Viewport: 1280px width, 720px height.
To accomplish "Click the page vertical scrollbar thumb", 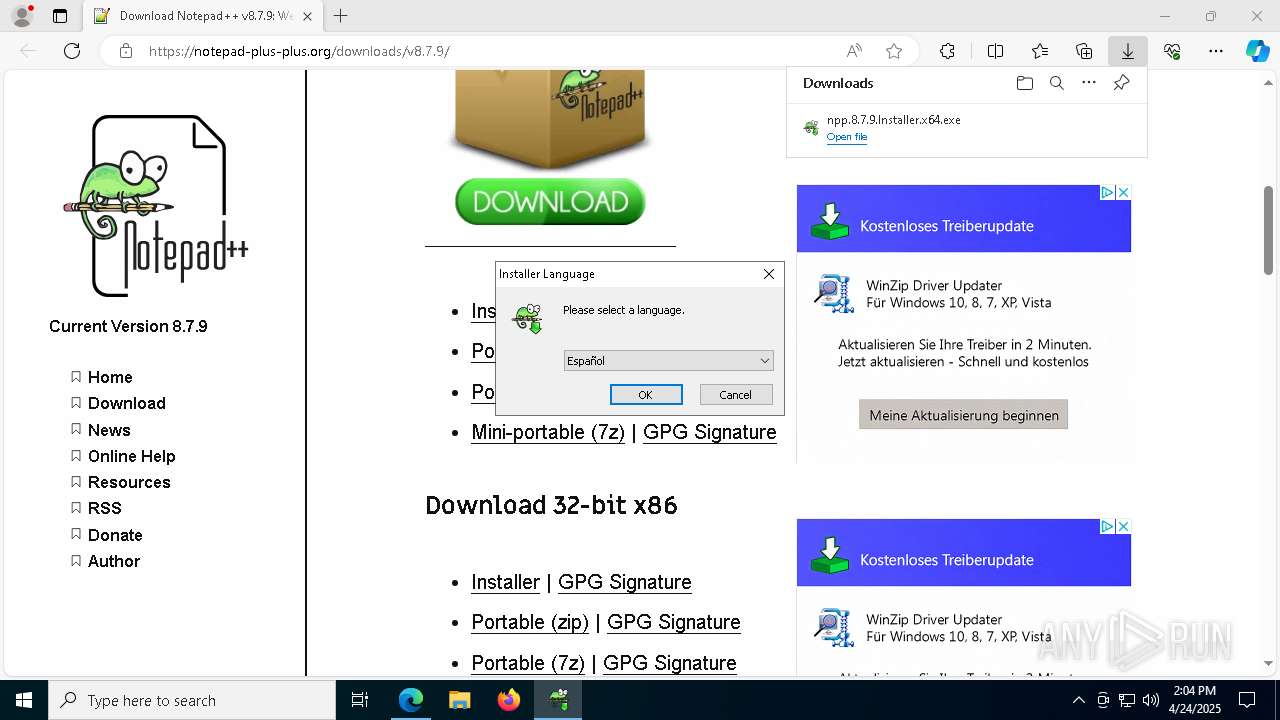I will click(1269, 230).
